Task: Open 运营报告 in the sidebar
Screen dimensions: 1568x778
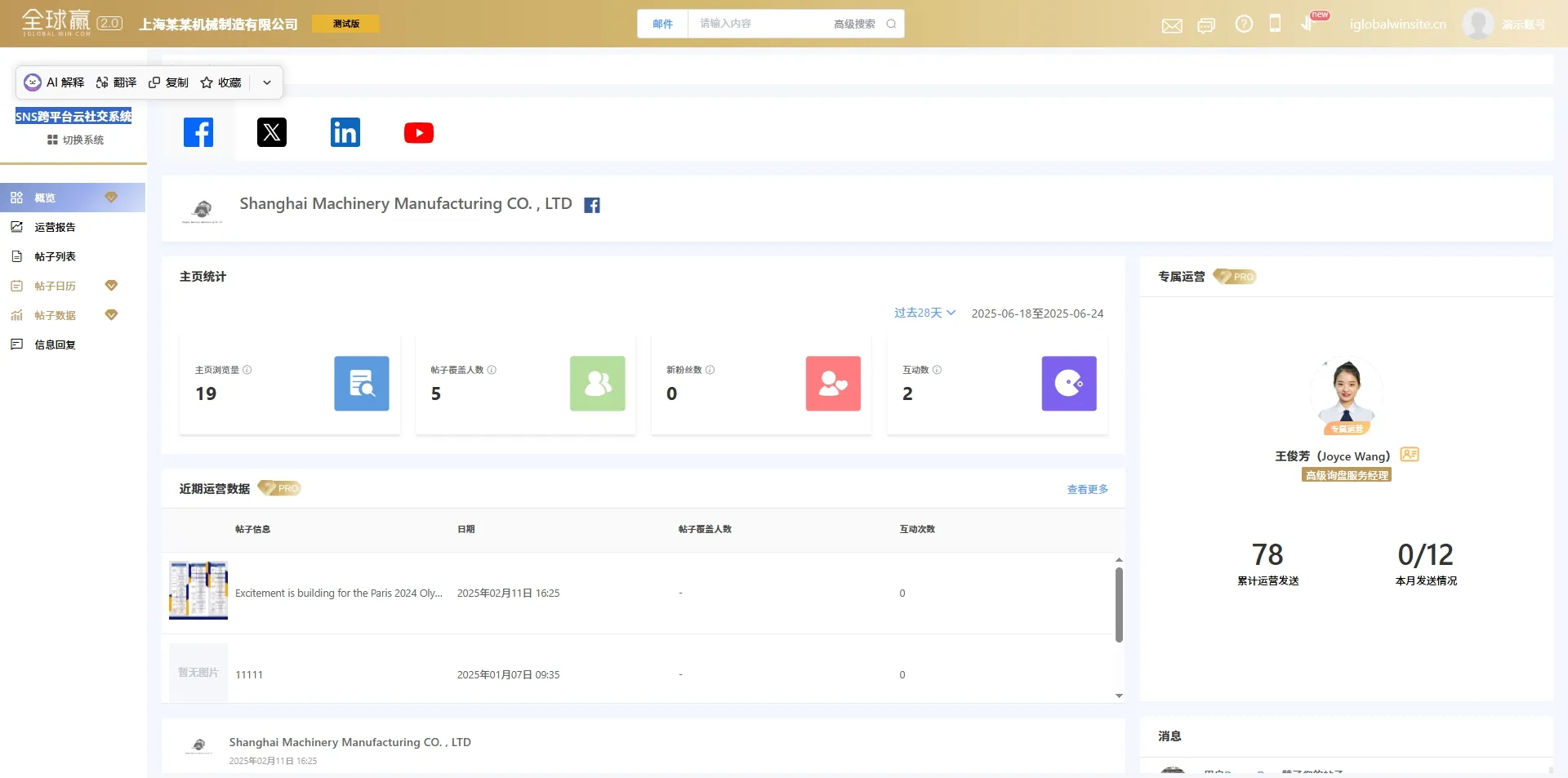Action: click(x=55, y=227)
